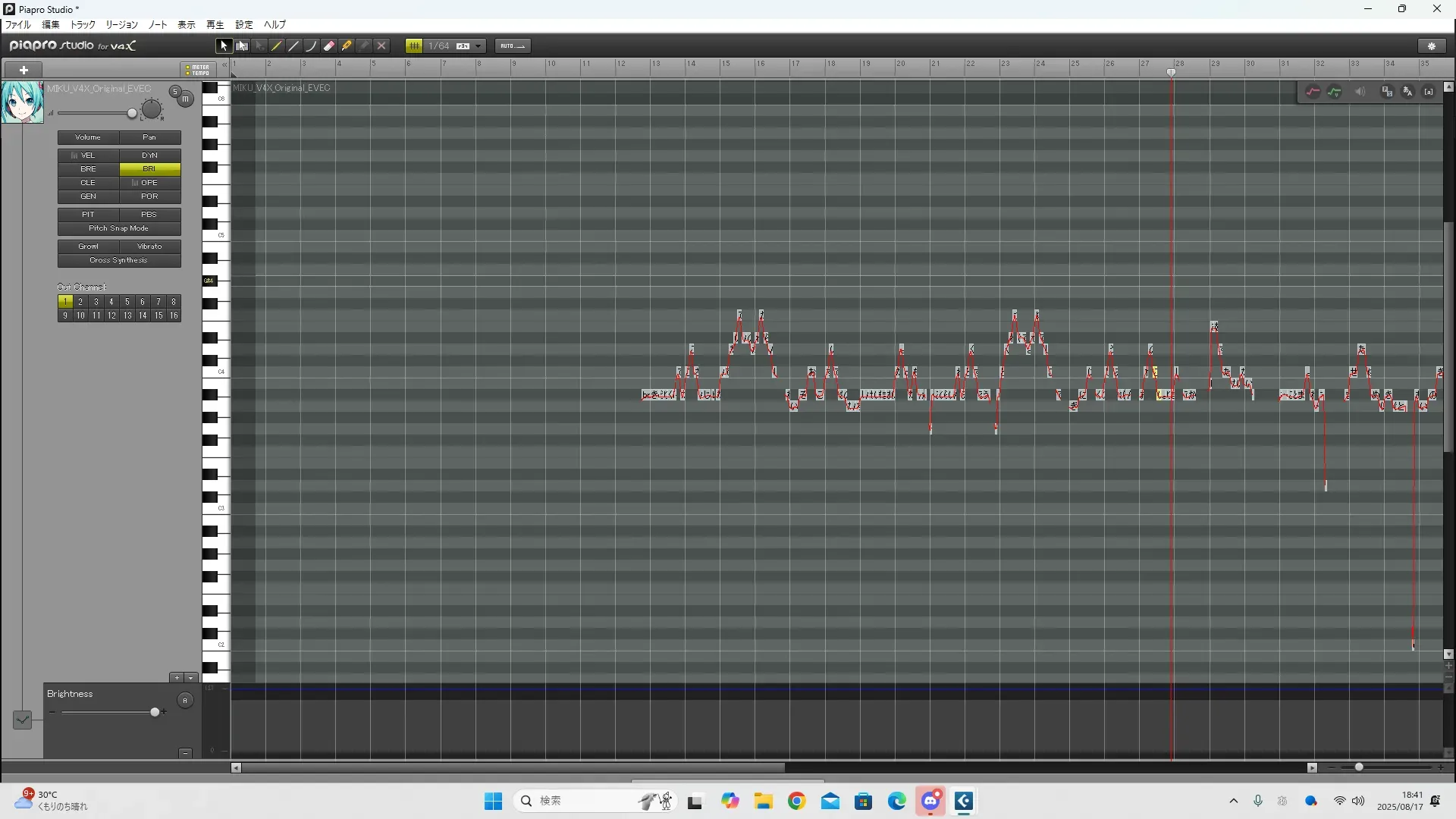Select the curve drawing tool
The image size is (1456, 819).
(x=311, y=46)
